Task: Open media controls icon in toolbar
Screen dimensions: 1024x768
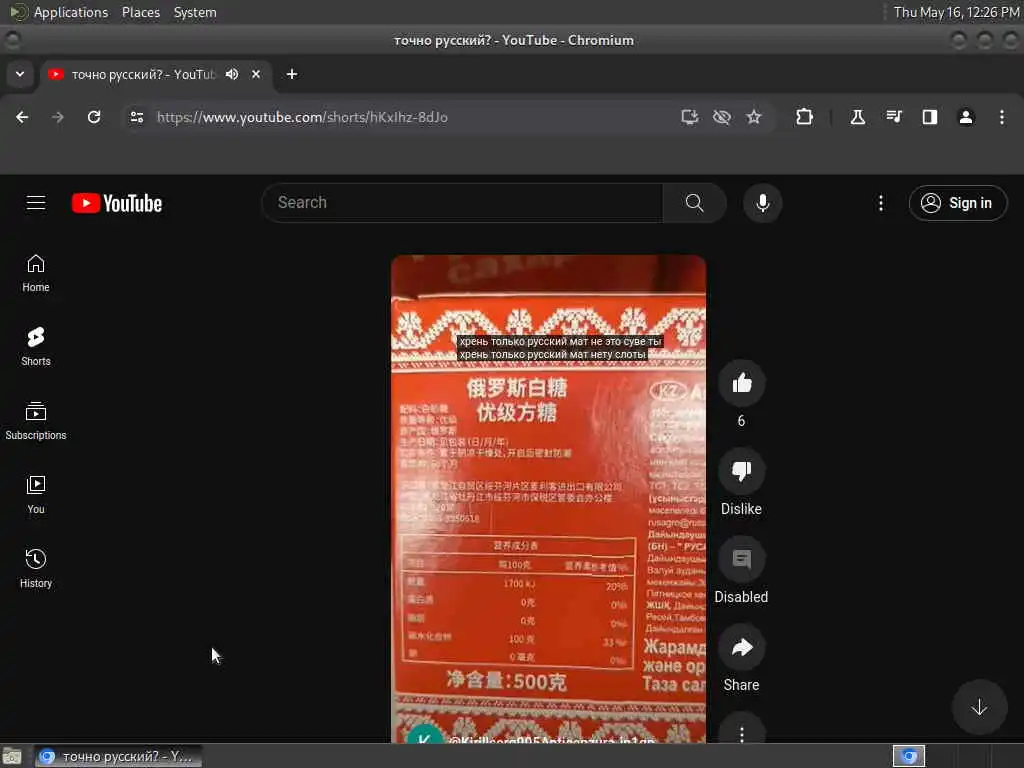Action: click(x=894, y=117)
